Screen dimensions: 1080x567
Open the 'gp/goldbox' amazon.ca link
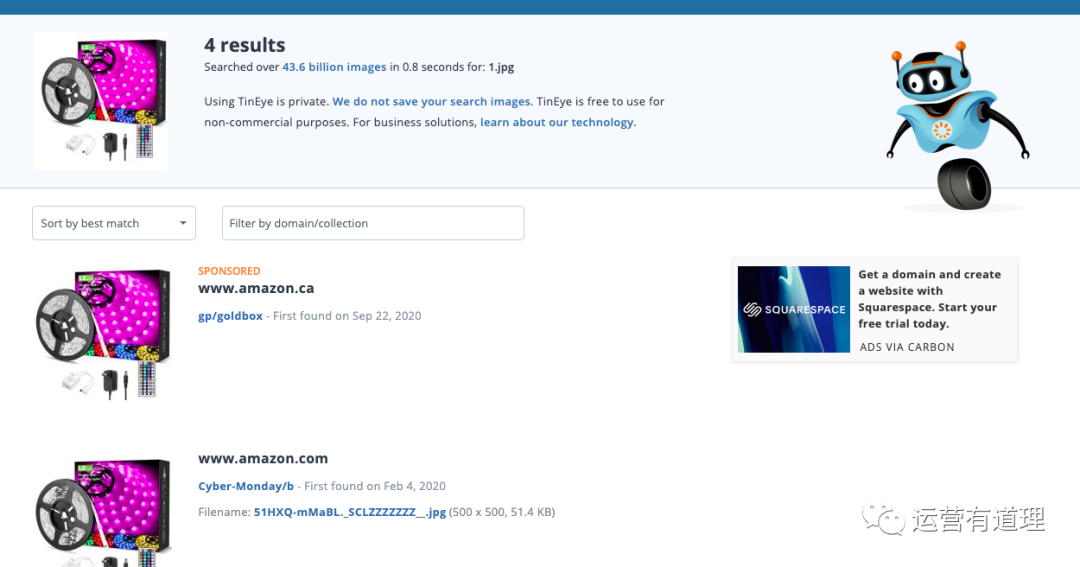230,316
